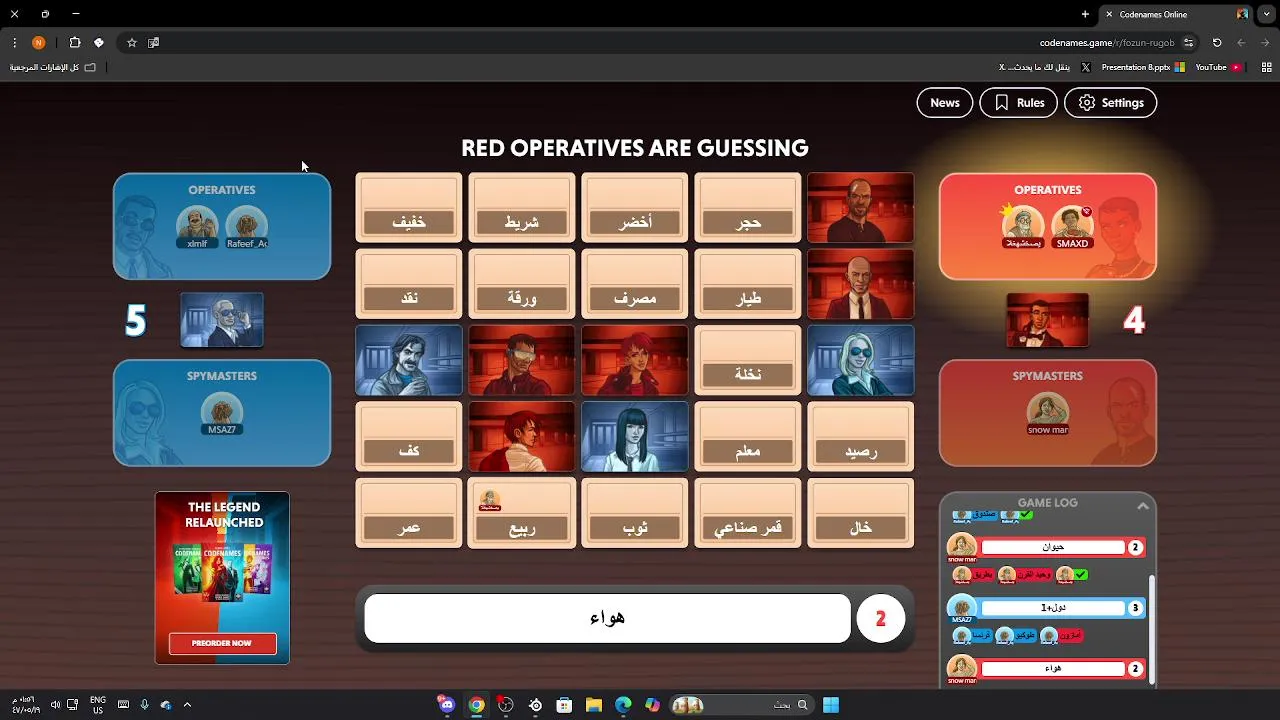Click the current clue field هواء
The image size is (1280, 720).
point(608,619)
